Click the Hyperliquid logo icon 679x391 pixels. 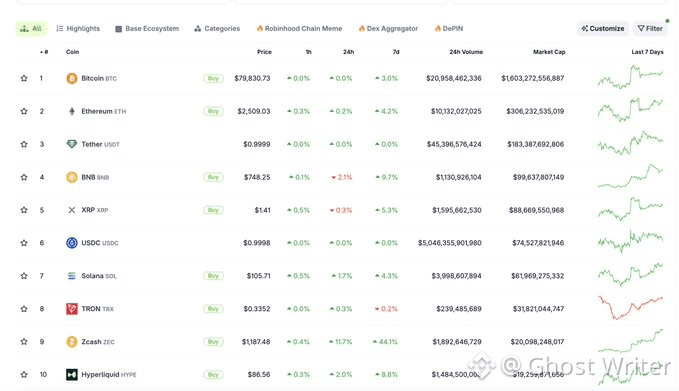tap(71, 375)
